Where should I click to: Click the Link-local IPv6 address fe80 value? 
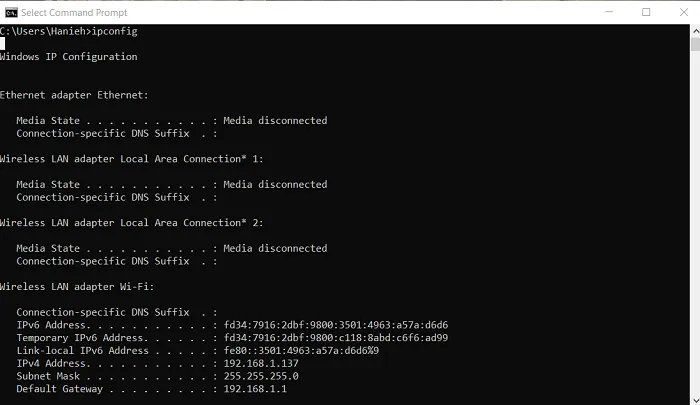301,351
